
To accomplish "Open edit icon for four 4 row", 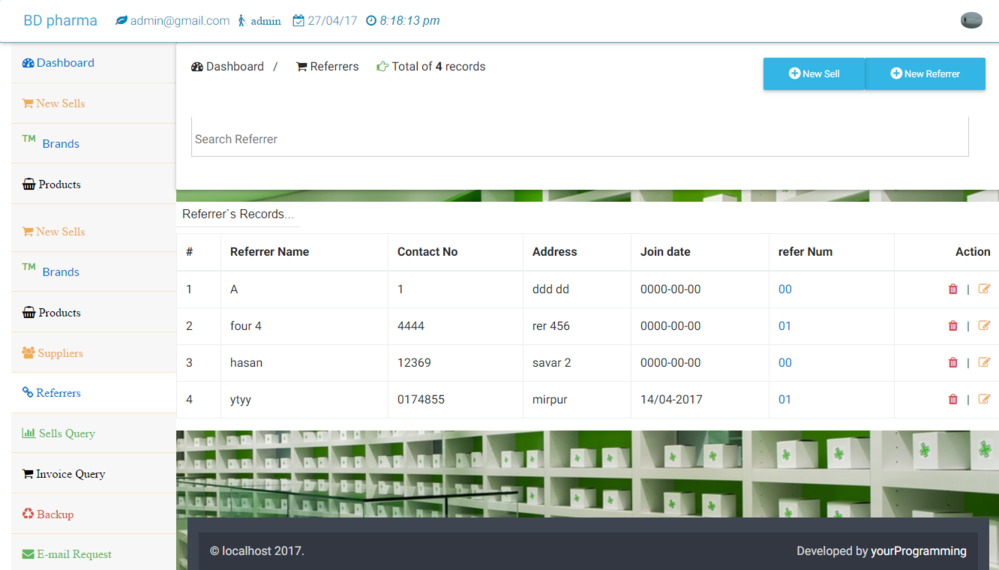I will [984, 326].
